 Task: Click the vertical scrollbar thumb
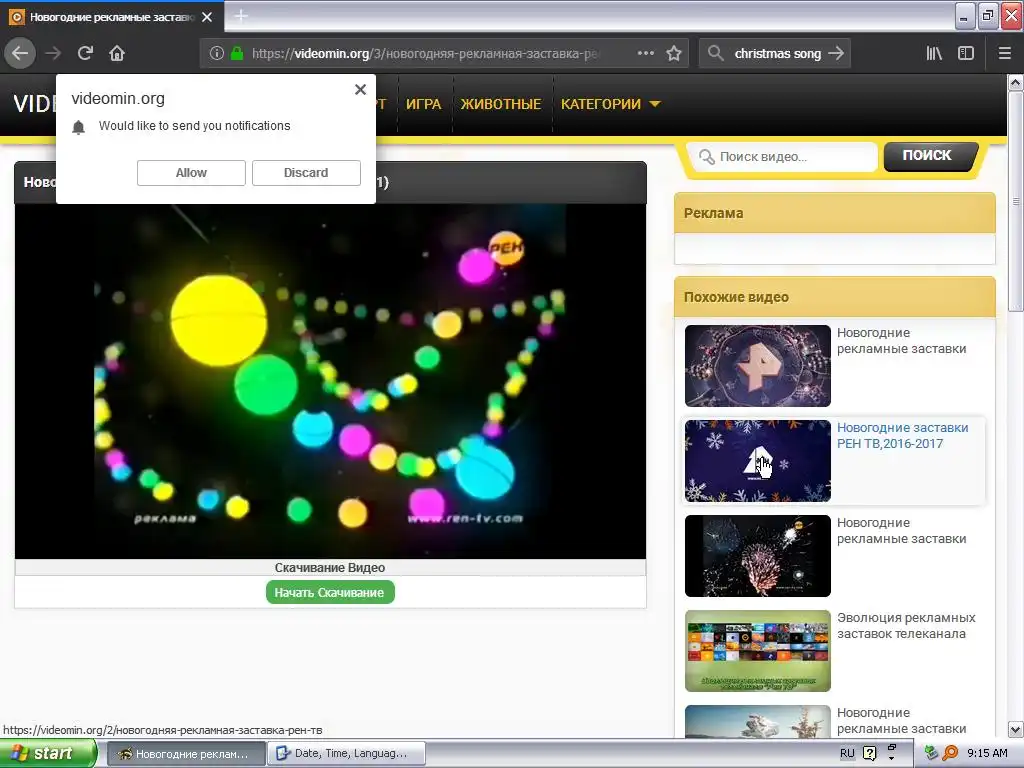[x=1016, y=202]
